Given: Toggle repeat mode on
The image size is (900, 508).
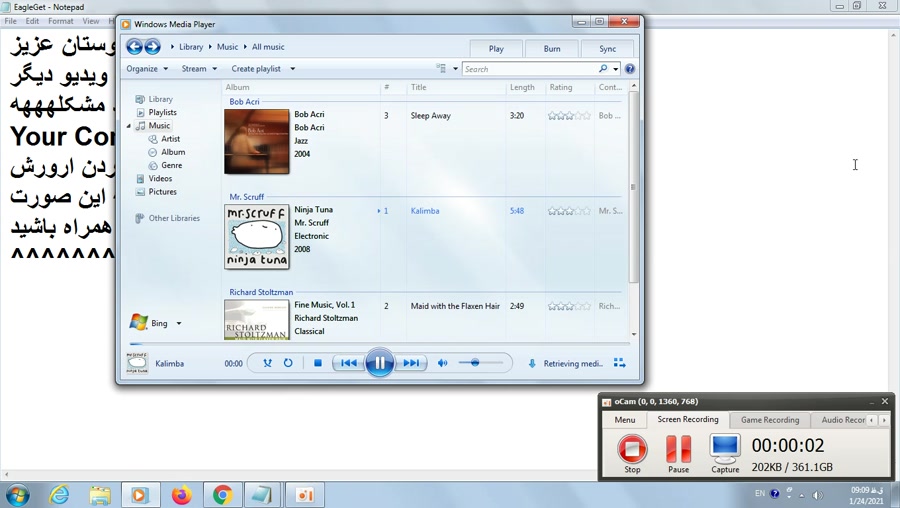Looking at the screenshot, I should [x=288, y=363].
